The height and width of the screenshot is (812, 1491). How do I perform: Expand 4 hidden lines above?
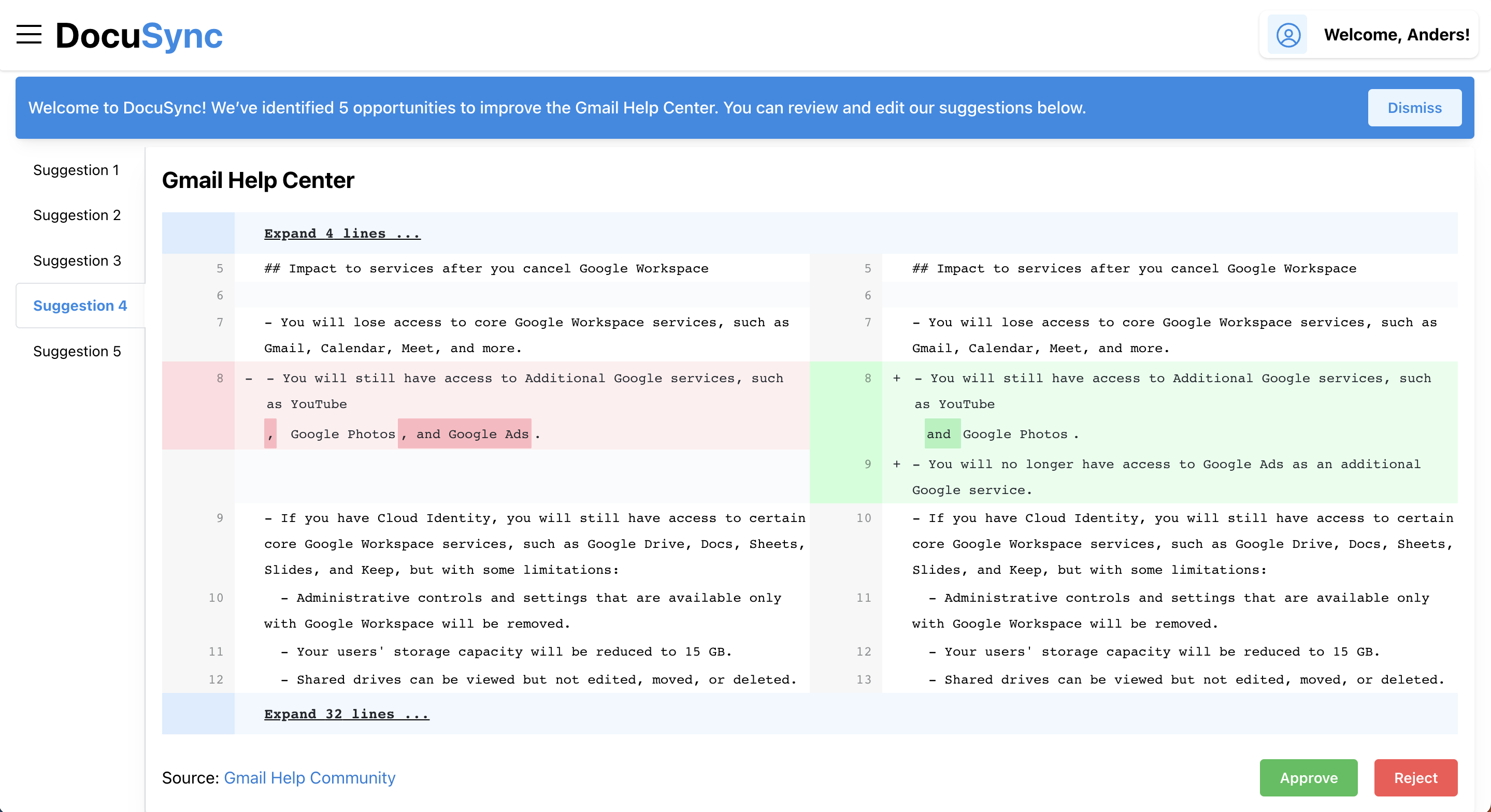coord(342,233)
